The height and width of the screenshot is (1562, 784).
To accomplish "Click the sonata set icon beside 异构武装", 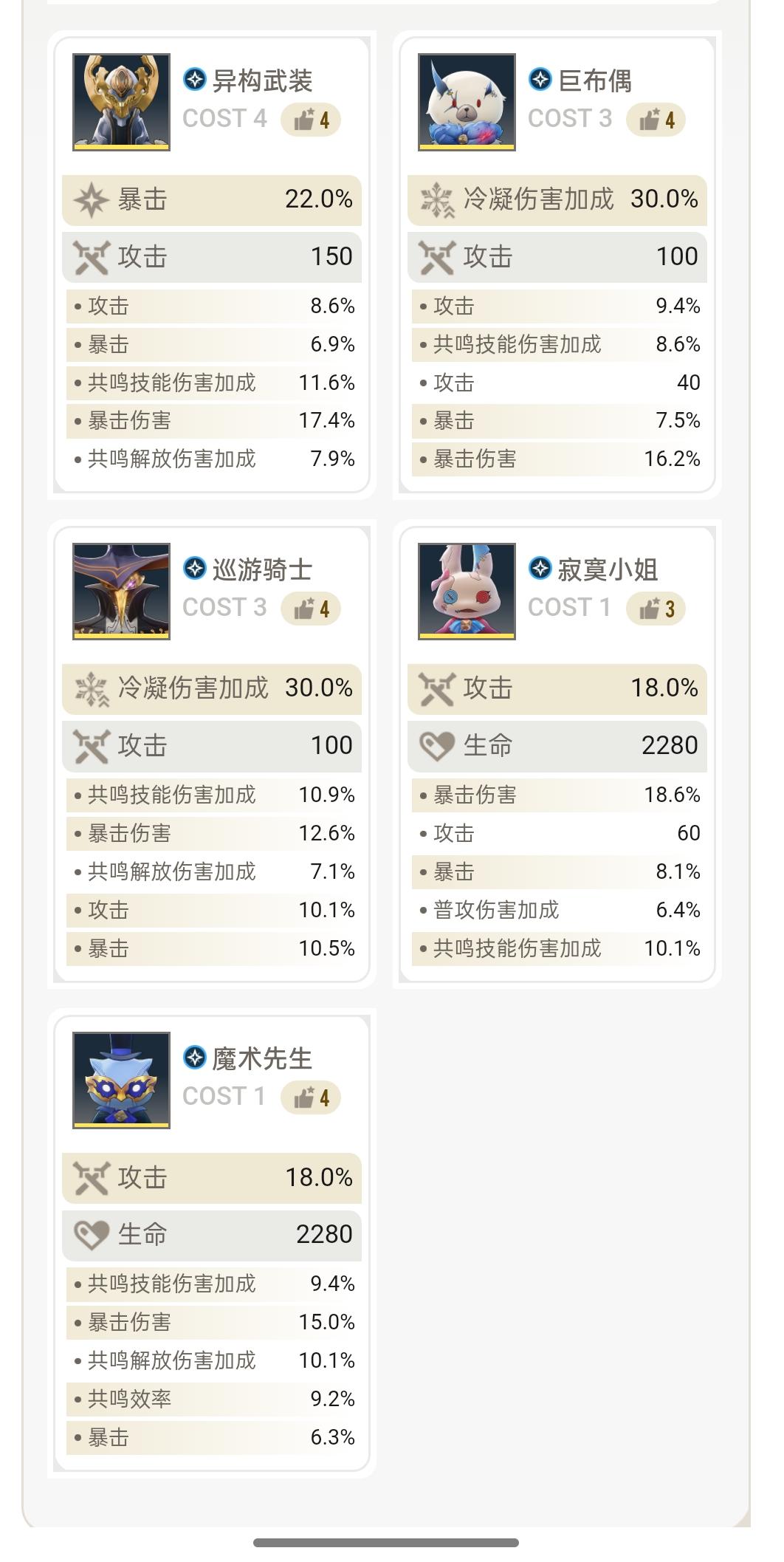I will click(x=195, y=79).
